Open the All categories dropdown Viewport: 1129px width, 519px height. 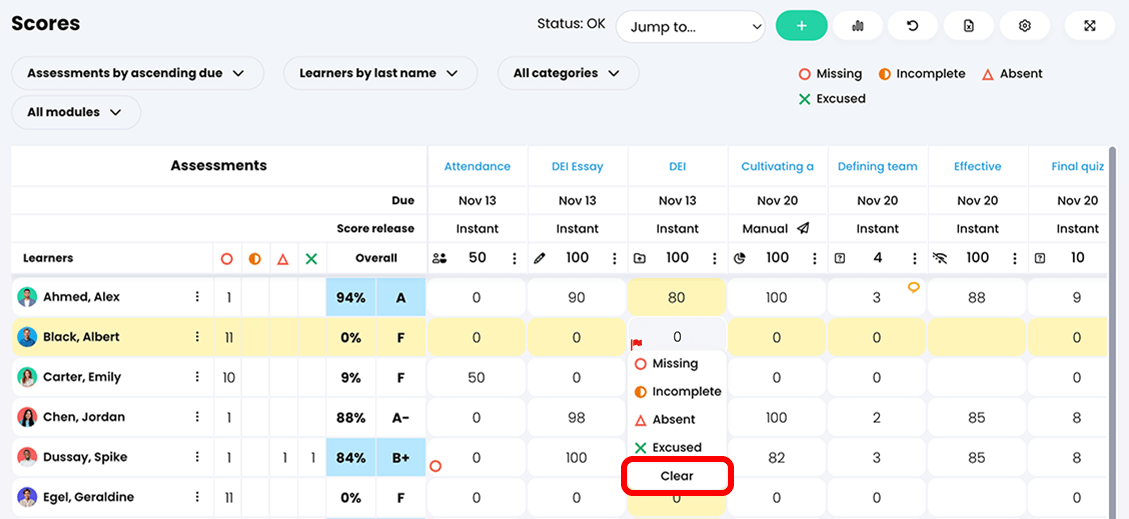[568, 73]
